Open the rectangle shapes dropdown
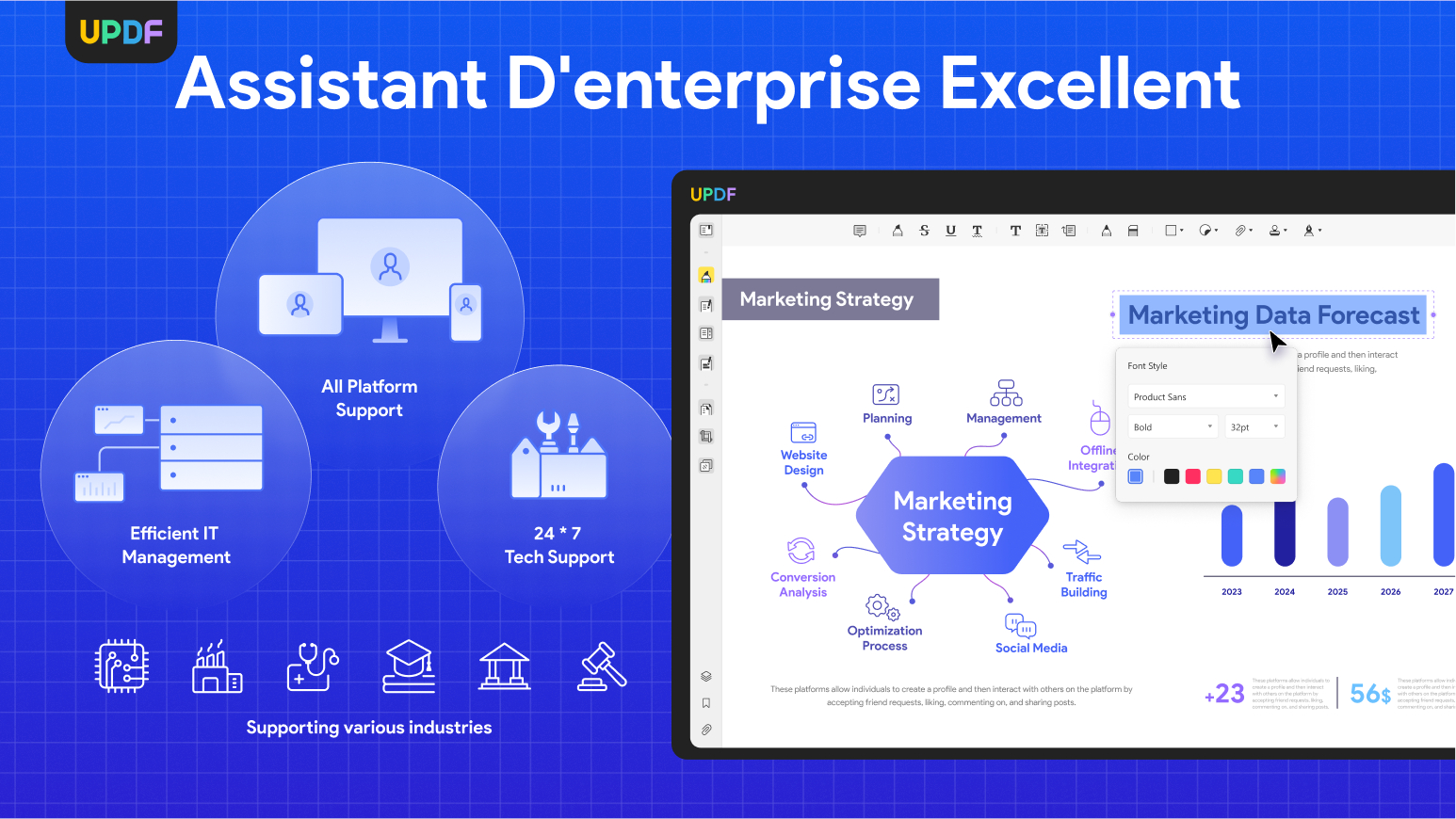Viewport: 1456px width, 819px height. pos(1174,231)
